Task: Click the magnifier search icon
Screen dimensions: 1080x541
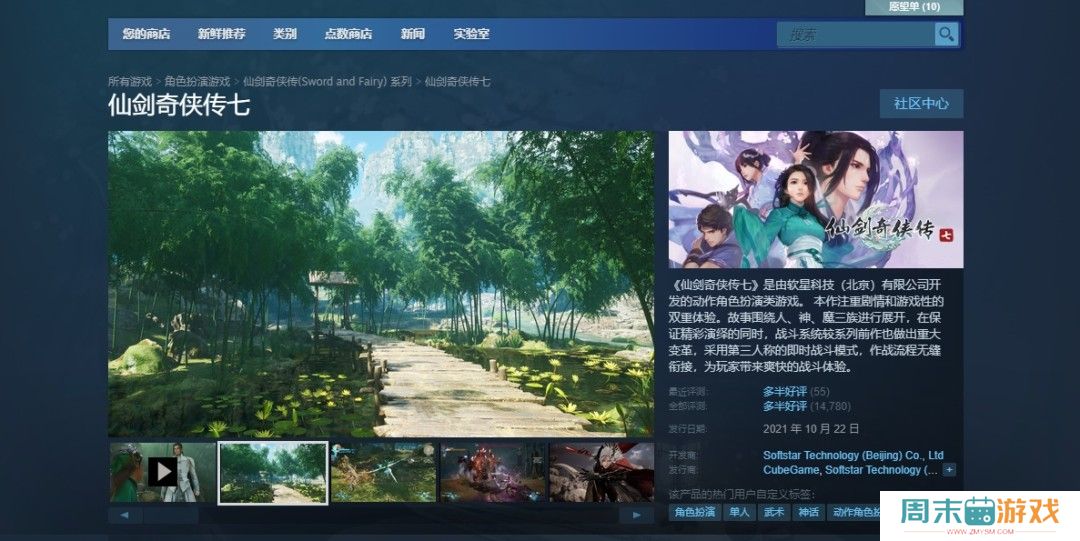Action: [945, 35]
